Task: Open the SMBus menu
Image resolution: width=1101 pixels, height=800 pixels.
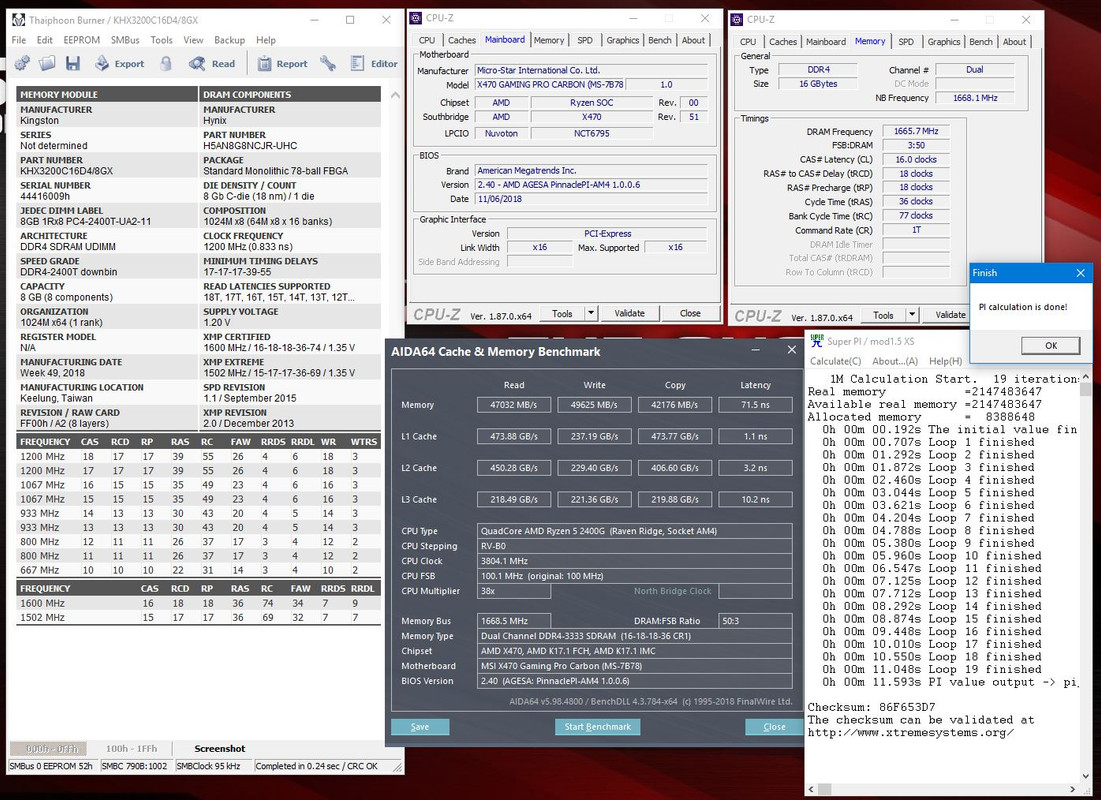Action: pos(125,40)
